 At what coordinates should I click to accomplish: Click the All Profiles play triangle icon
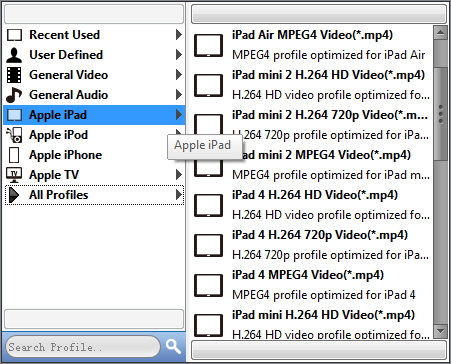pos(14,195)
